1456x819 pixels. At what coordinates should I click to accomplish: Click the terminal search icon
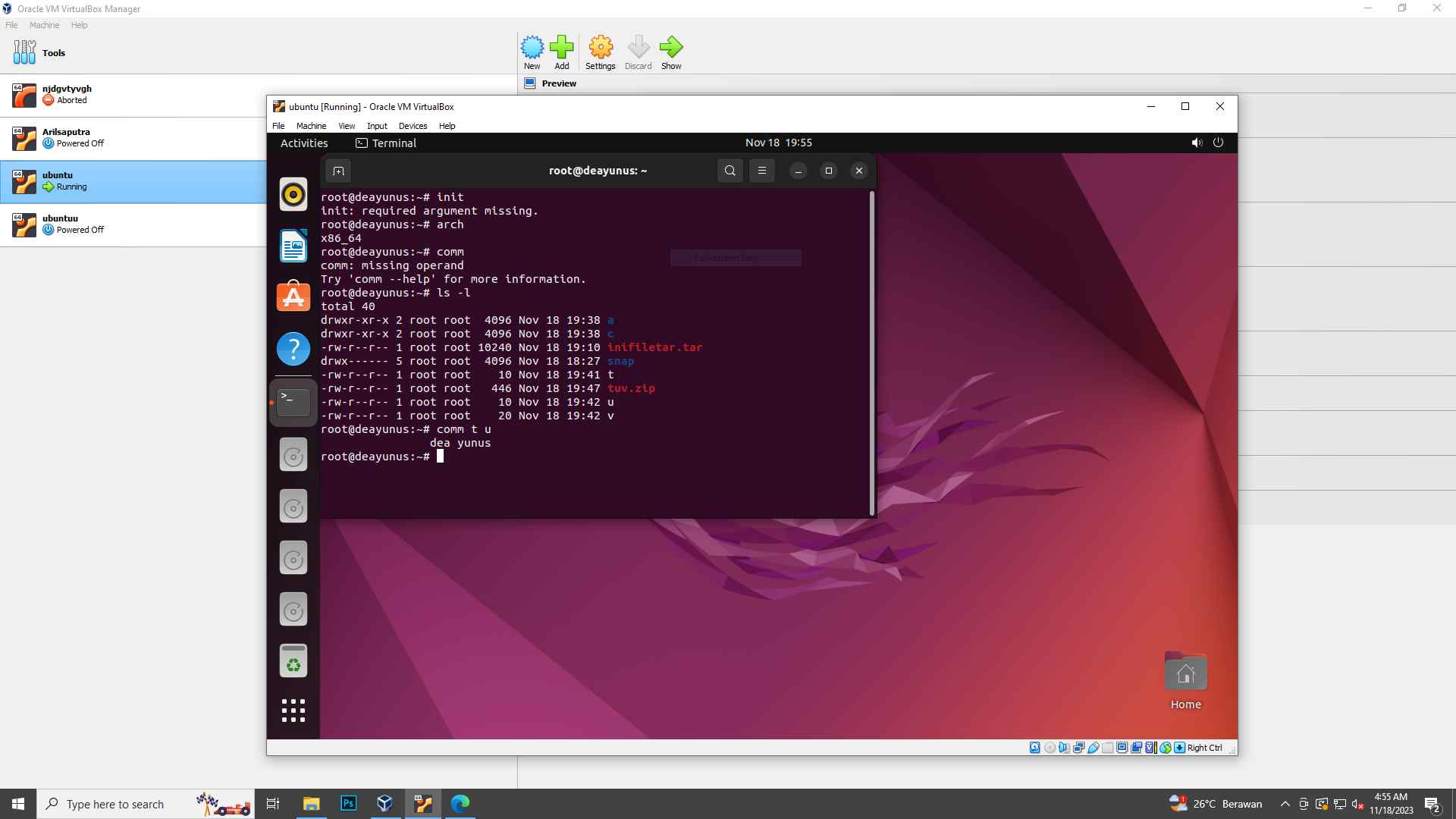click(730, 171)
